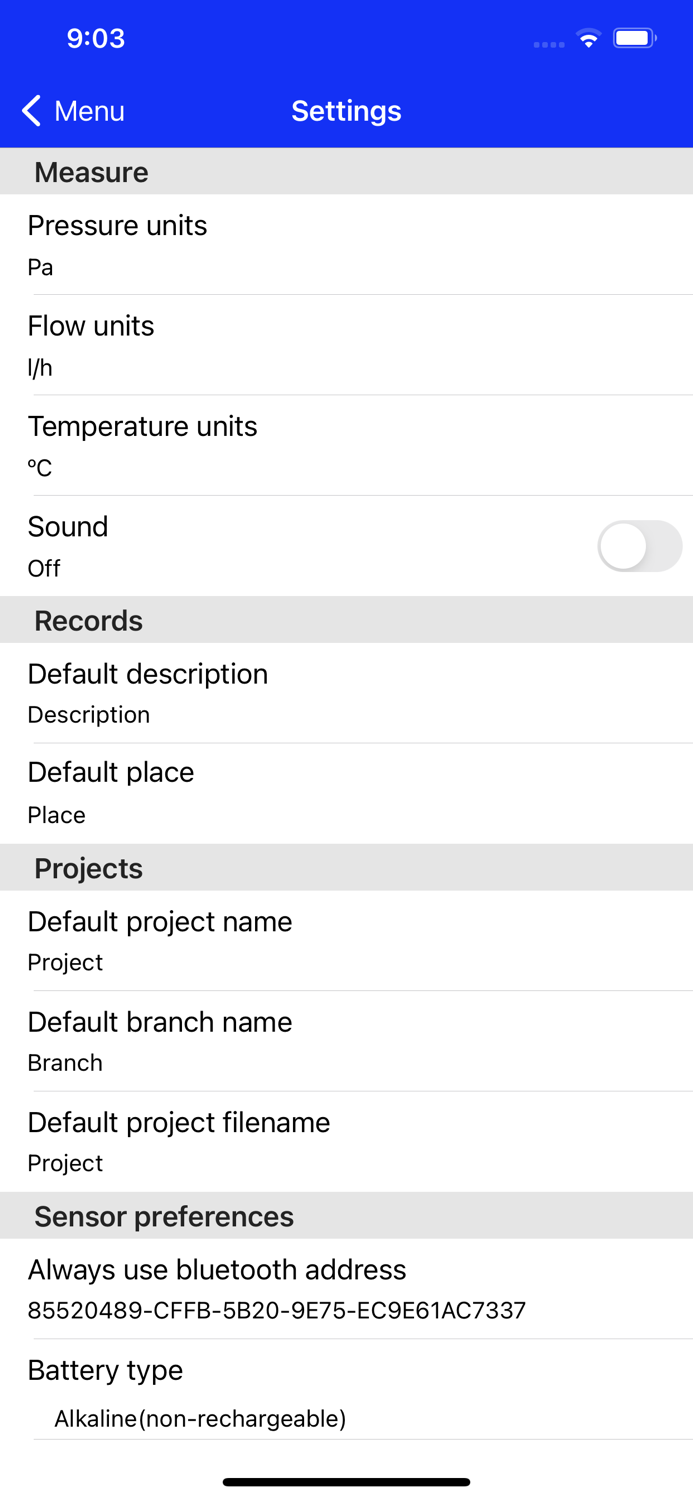Modify the Default project filename

tap(346, 1141)
